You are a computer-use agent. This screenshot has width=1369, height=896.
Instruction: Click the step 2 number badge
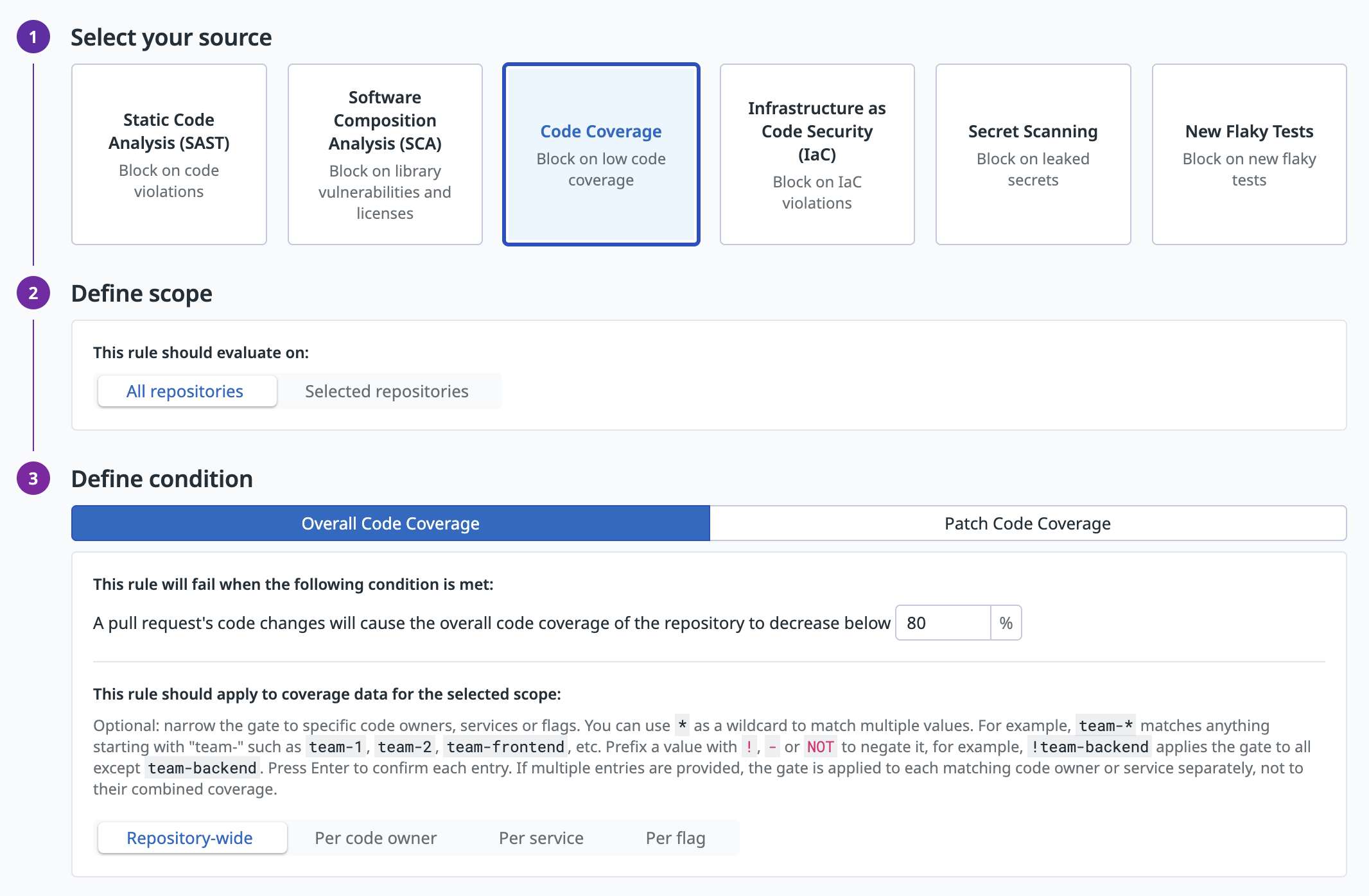coord(33,293)
